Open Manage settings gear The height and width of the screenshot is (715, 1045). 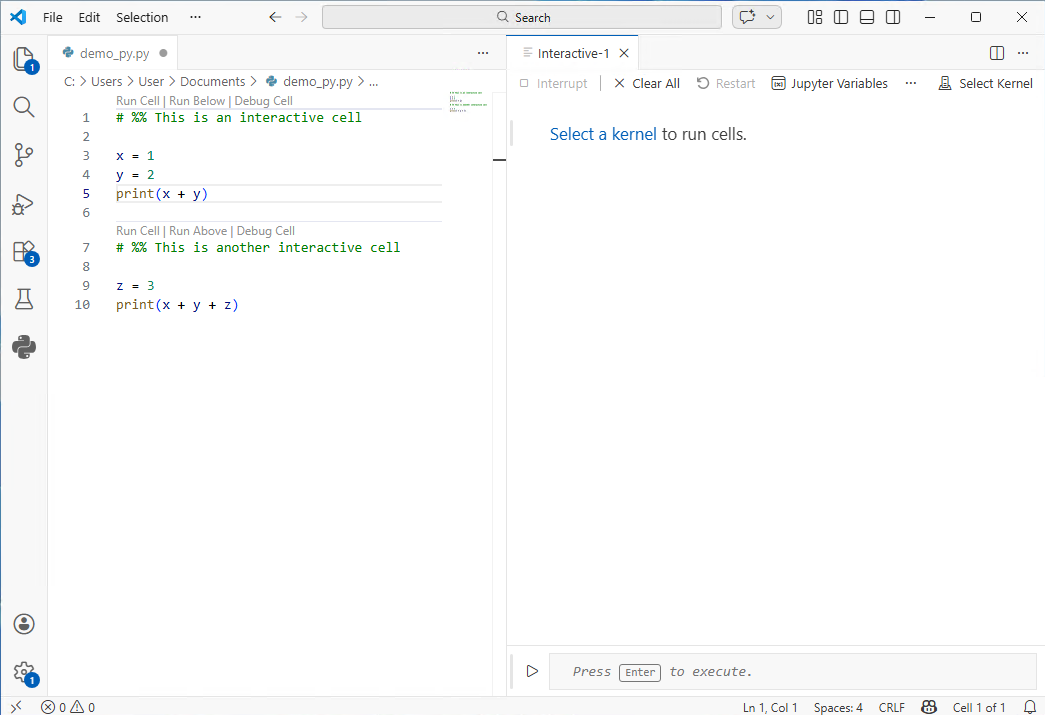tap(24, 672)
